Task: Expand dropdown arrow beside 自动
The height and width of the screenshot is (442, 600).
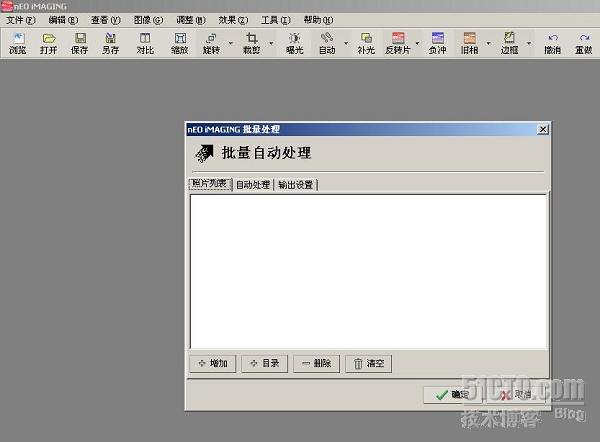Action: (346, 43)
